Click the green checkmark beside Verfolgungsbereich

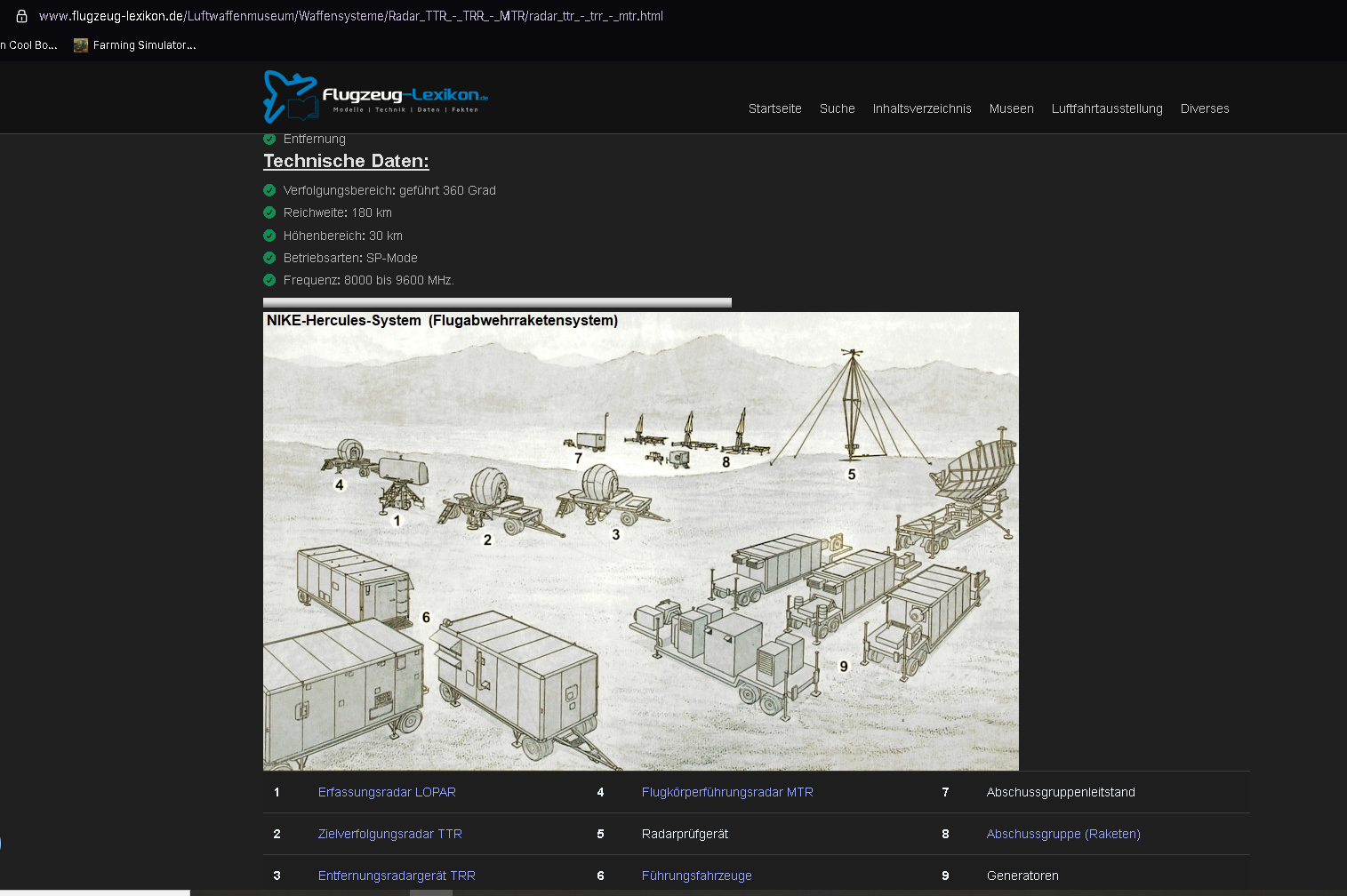[x=269, y=190]
